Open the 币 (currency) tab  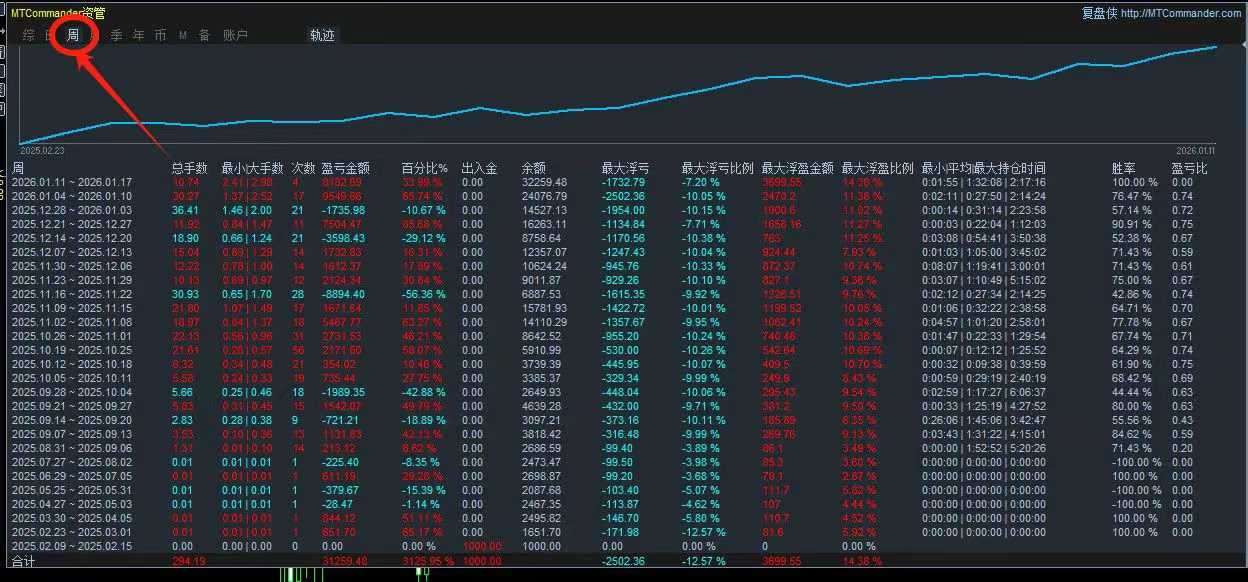pos(161,35)
